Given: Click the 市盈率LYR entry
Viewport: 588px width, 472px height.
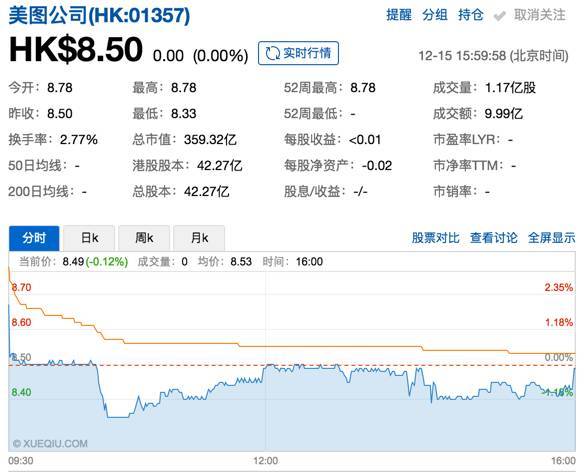Looking at the screenshot, I should click(473, 139).
